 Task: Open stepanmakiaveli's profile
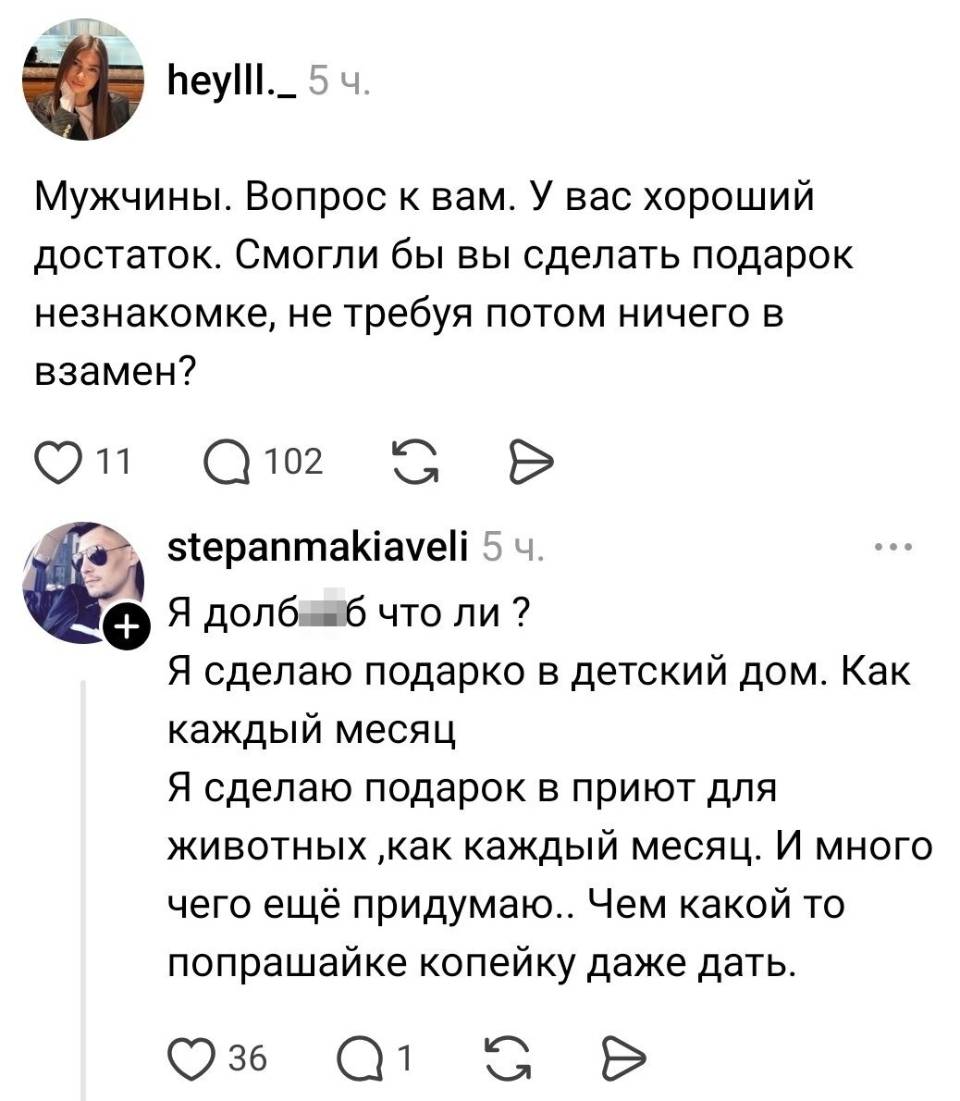[x=316, y=548]
